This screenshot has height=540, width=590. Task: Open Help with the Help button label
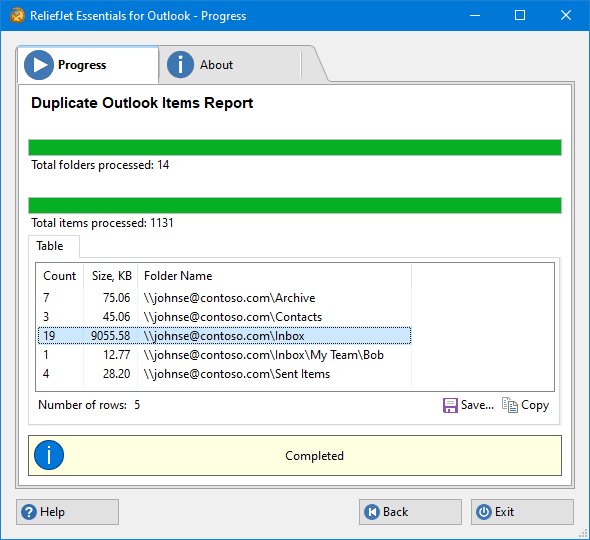tap(52, 512)
